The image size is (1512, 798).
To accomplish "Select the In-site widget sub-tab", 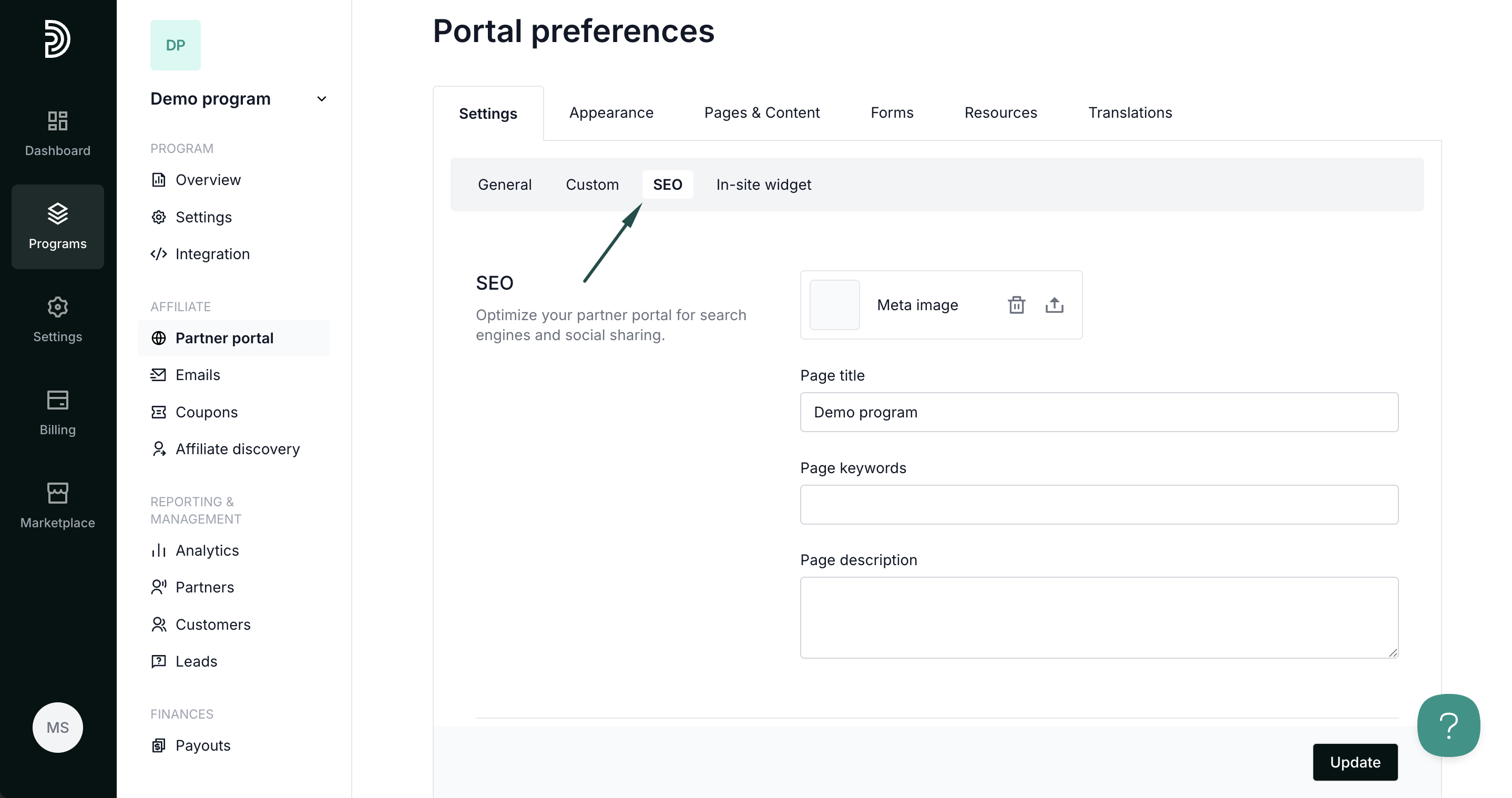I will pos(763,185).
